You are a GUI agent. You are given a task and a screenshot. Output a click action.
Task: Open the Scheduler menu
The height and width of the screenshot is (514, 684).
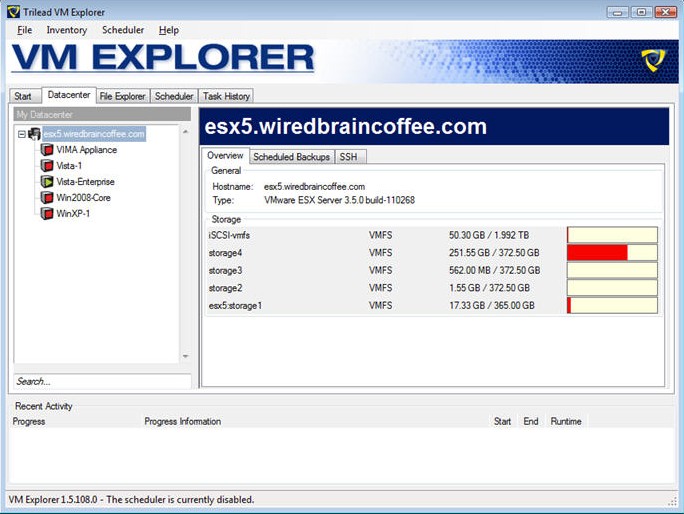[122, 30]
